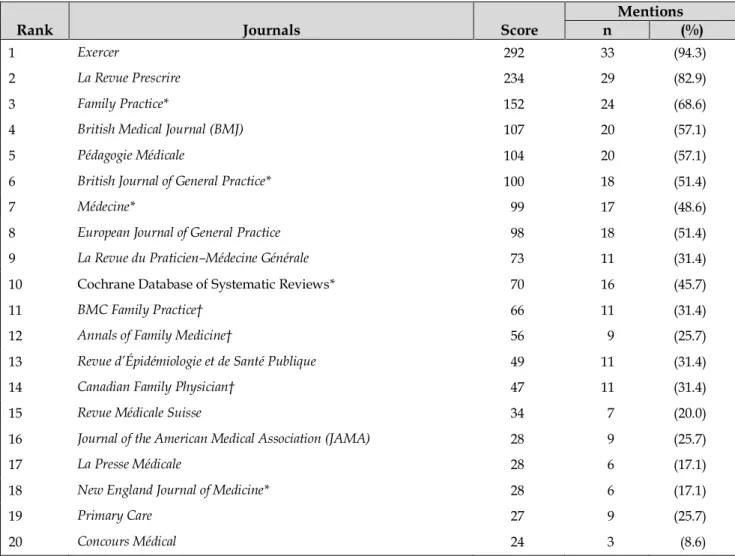Select New England Journal of Medicine*
The height and width of the screenshot is (556, 735).
point(173,490)
